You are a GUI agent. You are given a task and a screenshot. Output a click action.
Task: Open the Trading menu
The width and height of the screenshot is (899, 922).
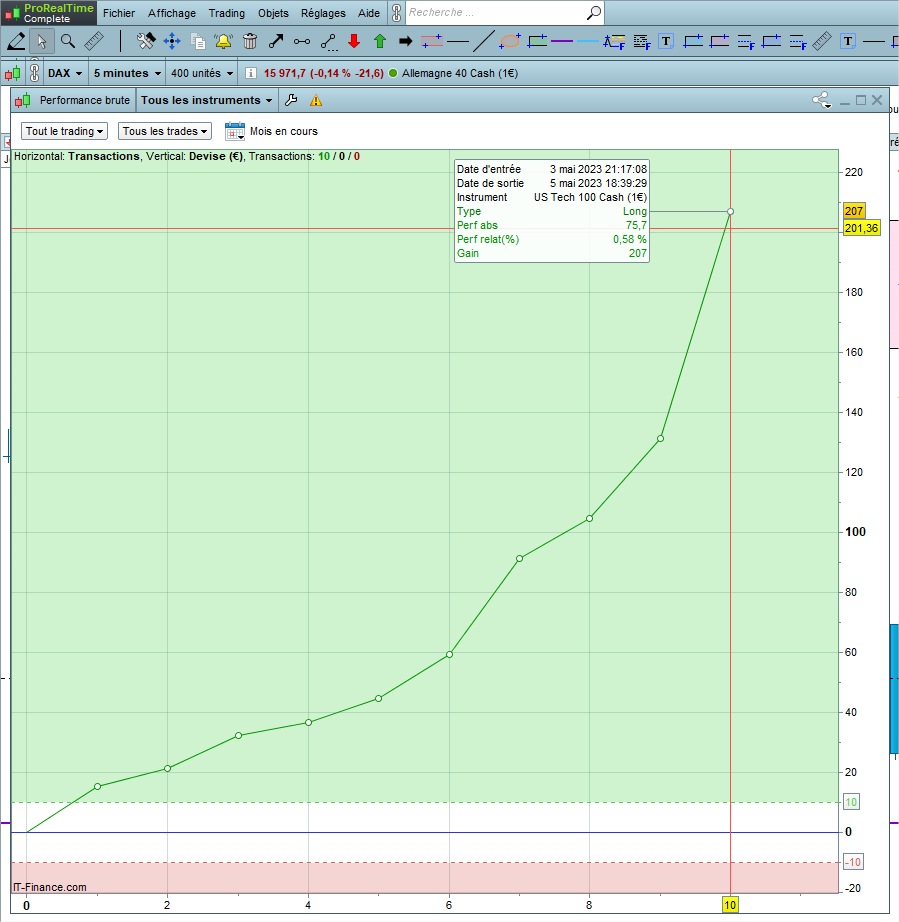226,13
